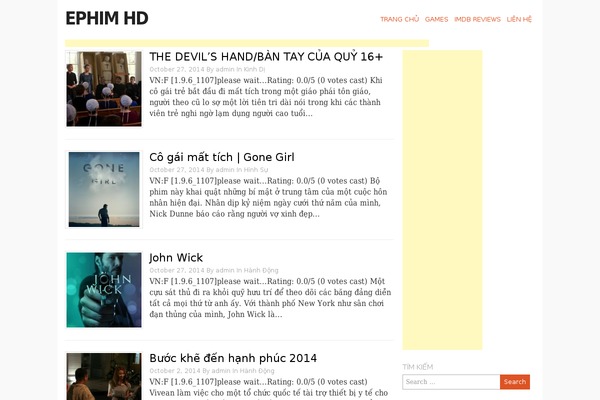Open admin author link under John Wick

(x=225, y=270)
